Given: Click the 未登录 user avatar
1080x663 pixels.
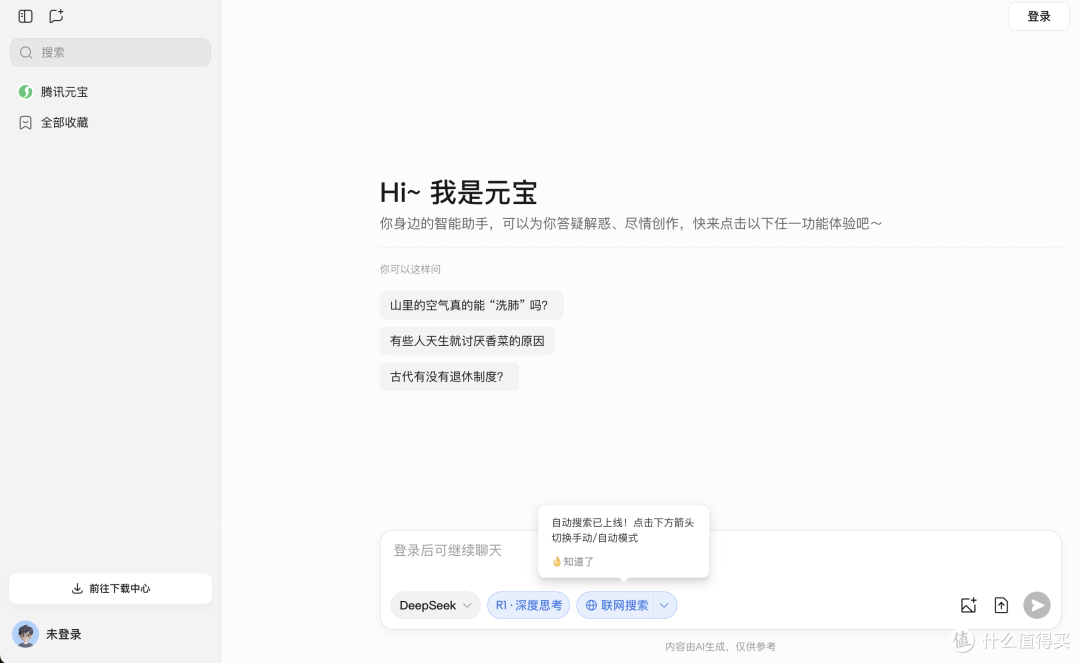Looking at the screenshot, I should click(25, 634).
